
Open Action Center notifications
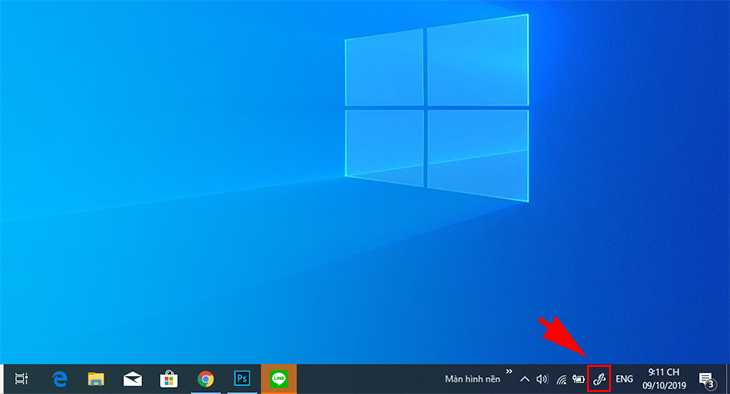pyautogui.click(x=707, y=380)
